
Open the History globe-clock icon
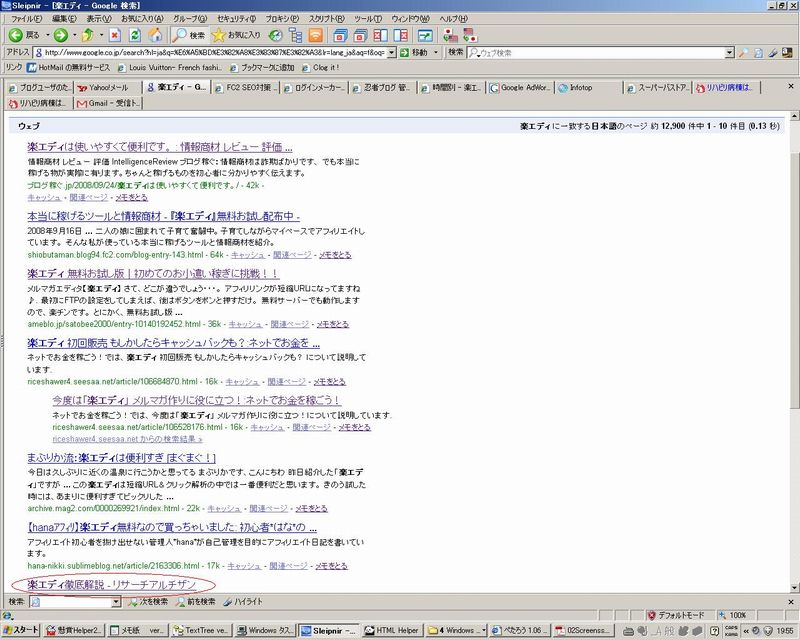[276, 35]
